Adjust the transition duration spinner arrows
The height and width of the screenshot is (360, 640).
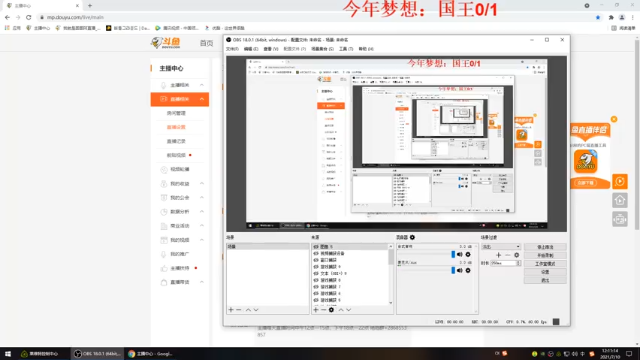518,263
